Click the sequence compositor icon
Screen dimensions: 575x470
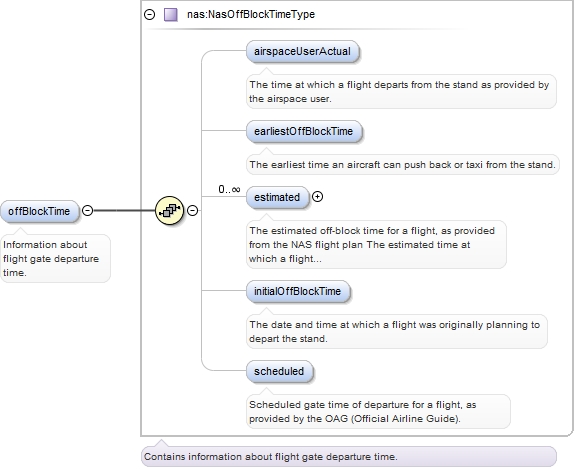pos(169,210)
